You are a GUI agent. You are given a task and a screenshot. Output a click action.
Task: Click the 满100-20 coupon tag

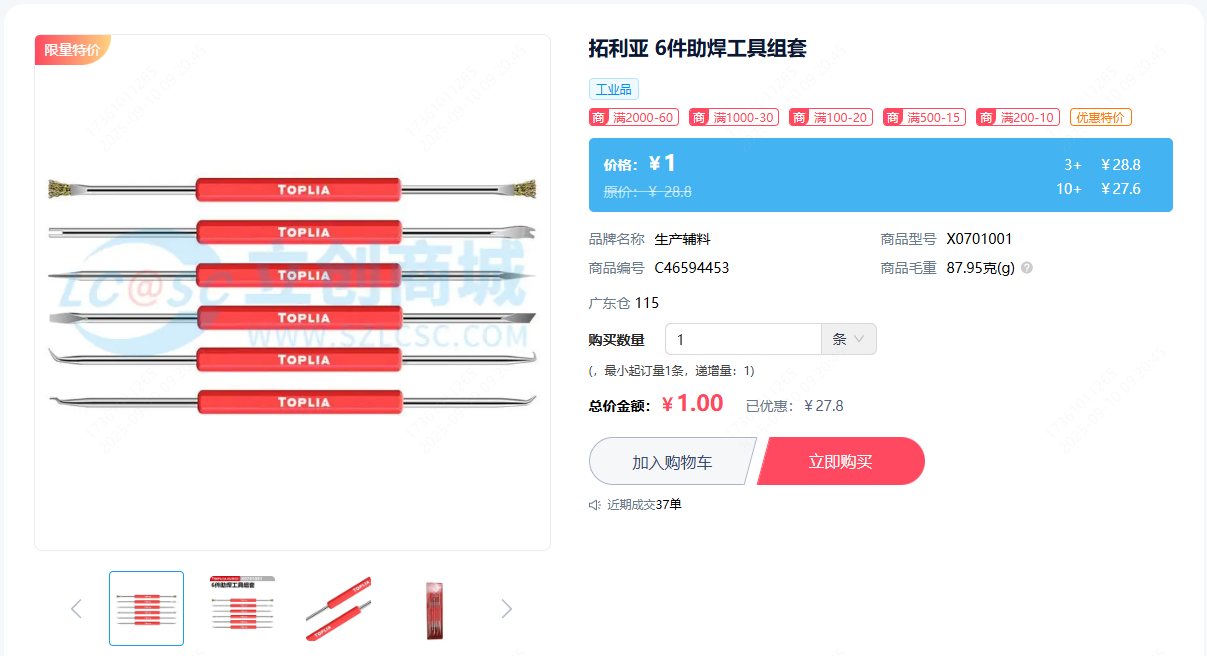pyautogui.click(x=831, y=117)
